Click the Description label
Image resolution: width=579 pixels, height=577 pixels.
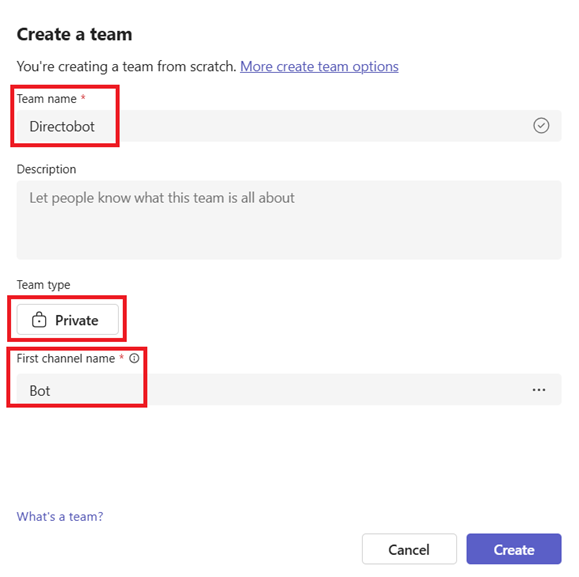click(46, 169)
